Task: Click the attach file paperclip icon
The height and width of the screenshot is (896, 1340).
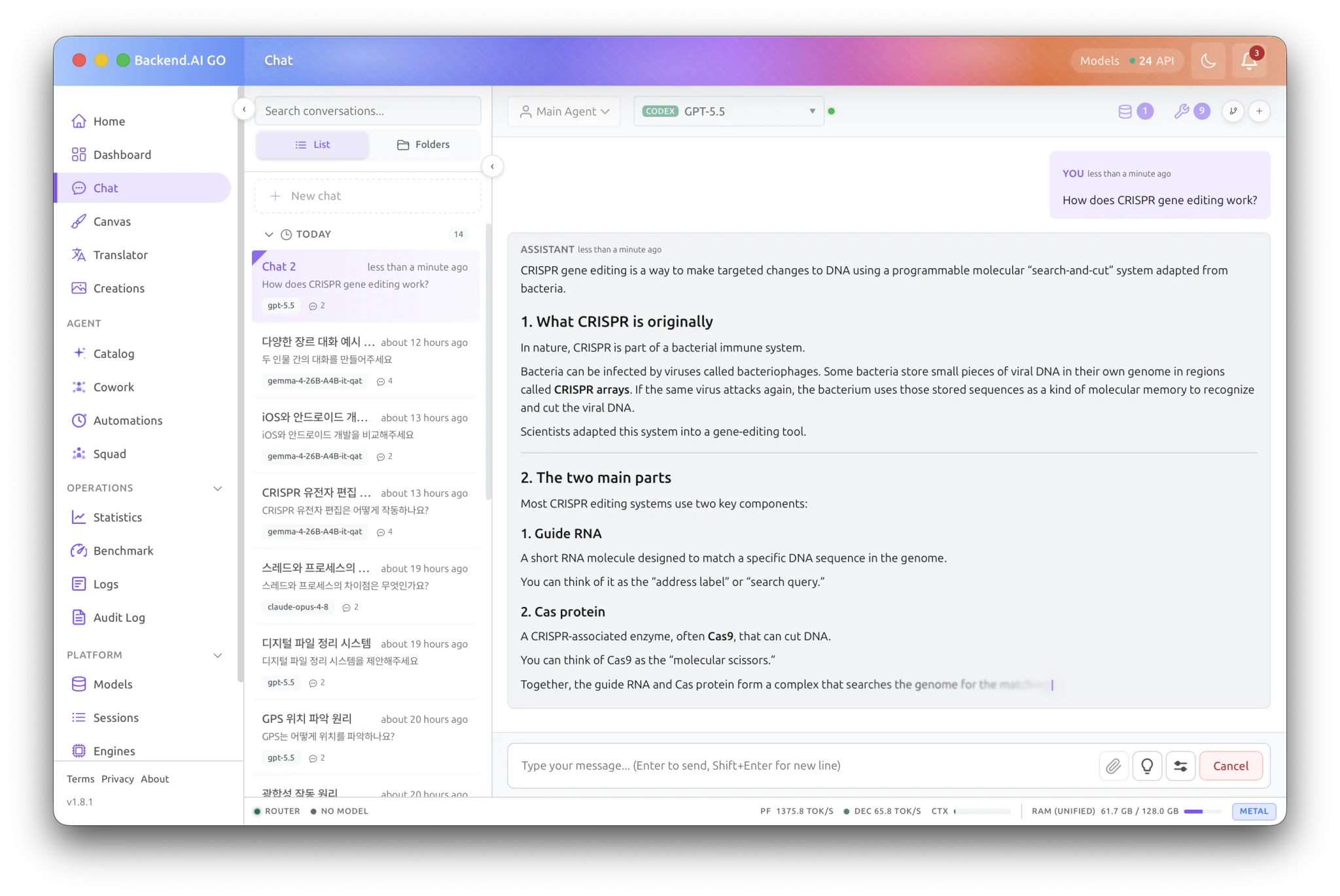Action: (1113, 765)
